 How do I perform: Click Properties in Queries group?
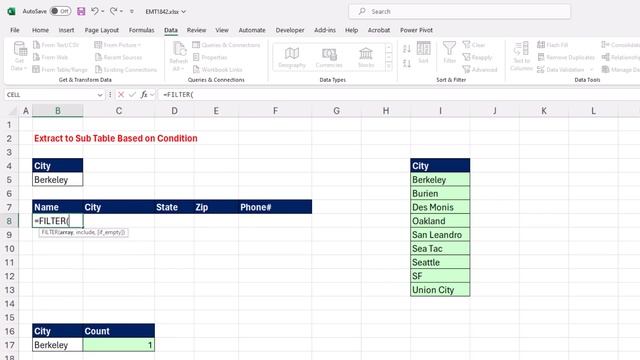point(210,57)
